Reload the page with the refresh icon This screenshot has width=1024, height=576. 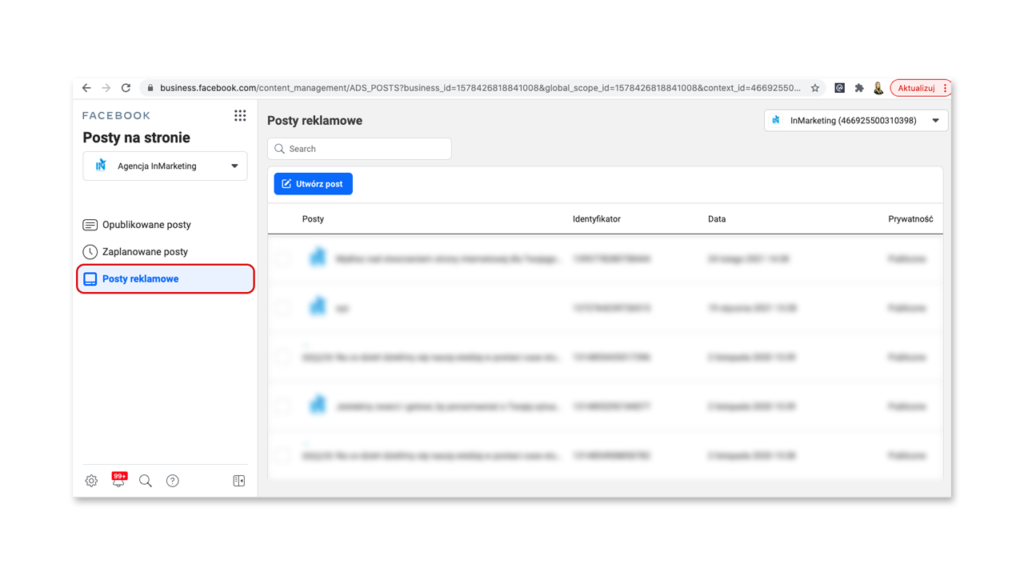[126, 88]
